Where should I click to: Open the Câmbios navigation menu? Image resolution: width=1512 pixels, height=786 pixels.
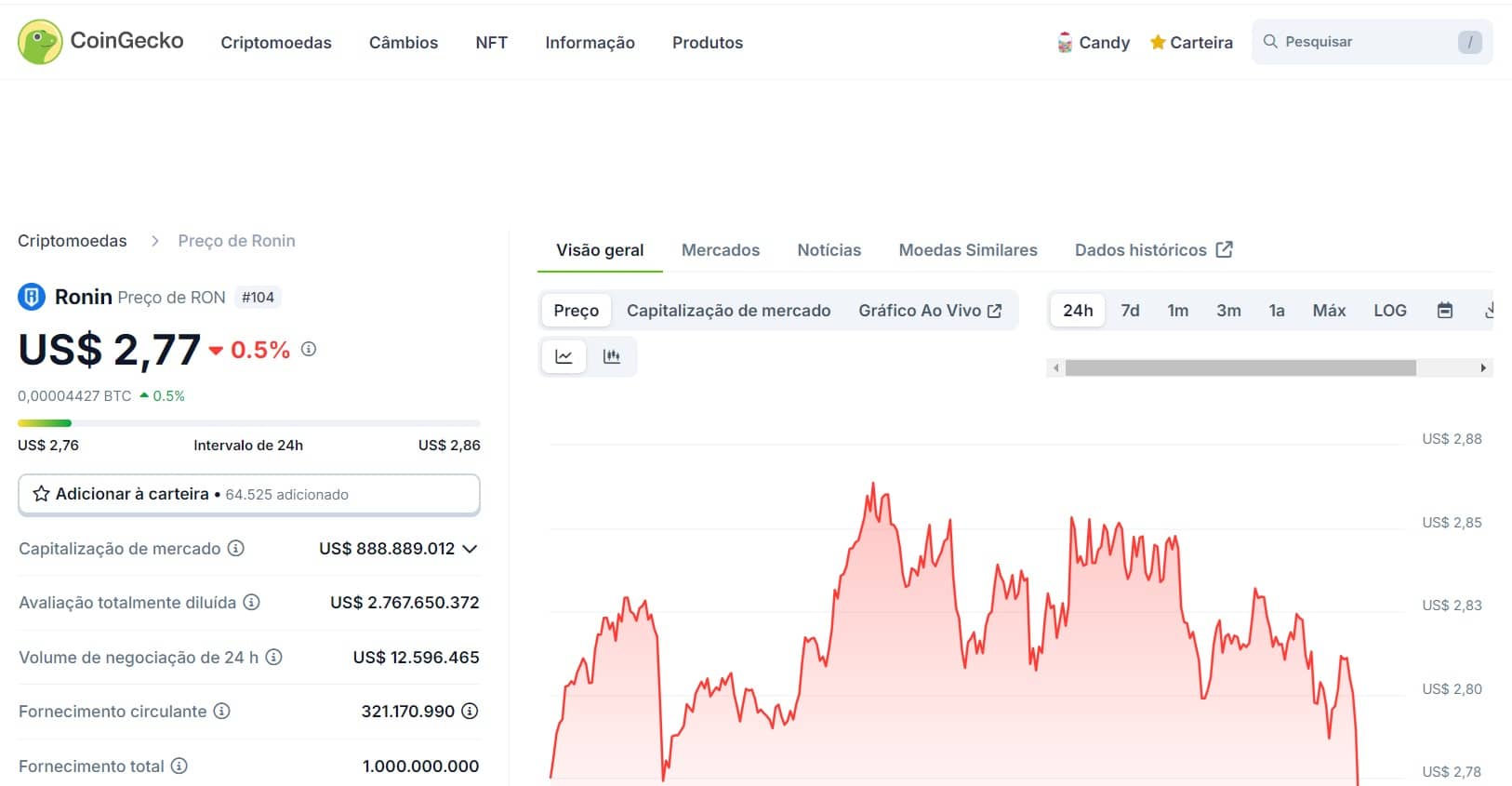[x=404, y=43]
